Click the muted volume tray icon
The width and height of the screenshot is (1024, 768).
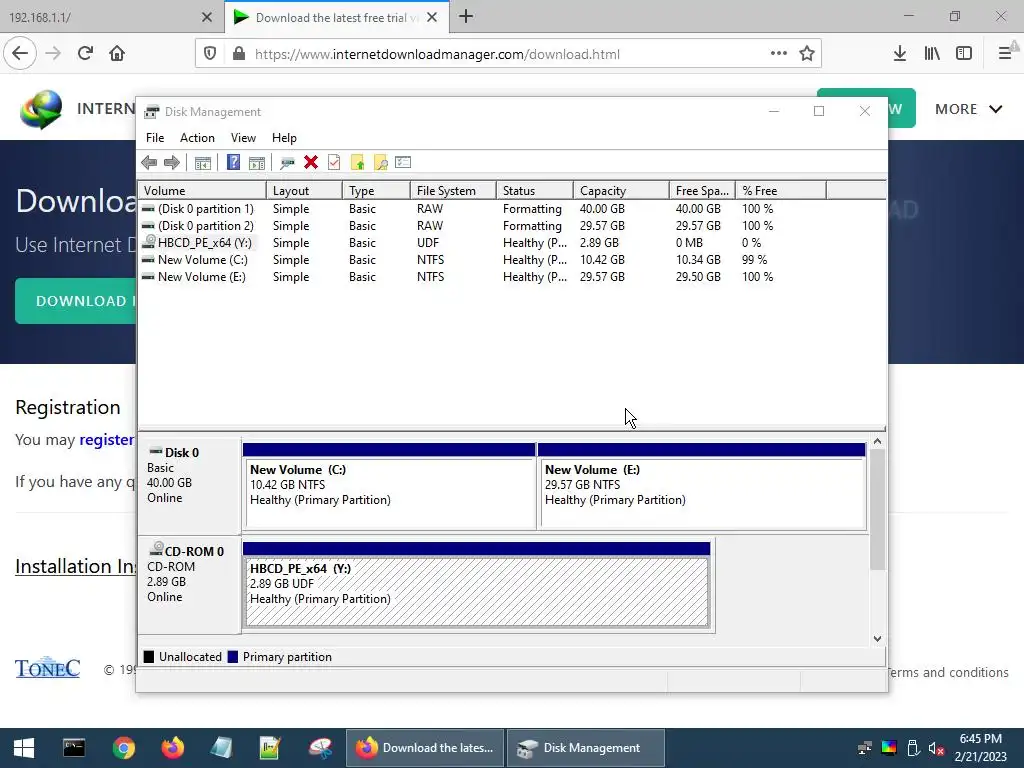click(x=936, y=748)
